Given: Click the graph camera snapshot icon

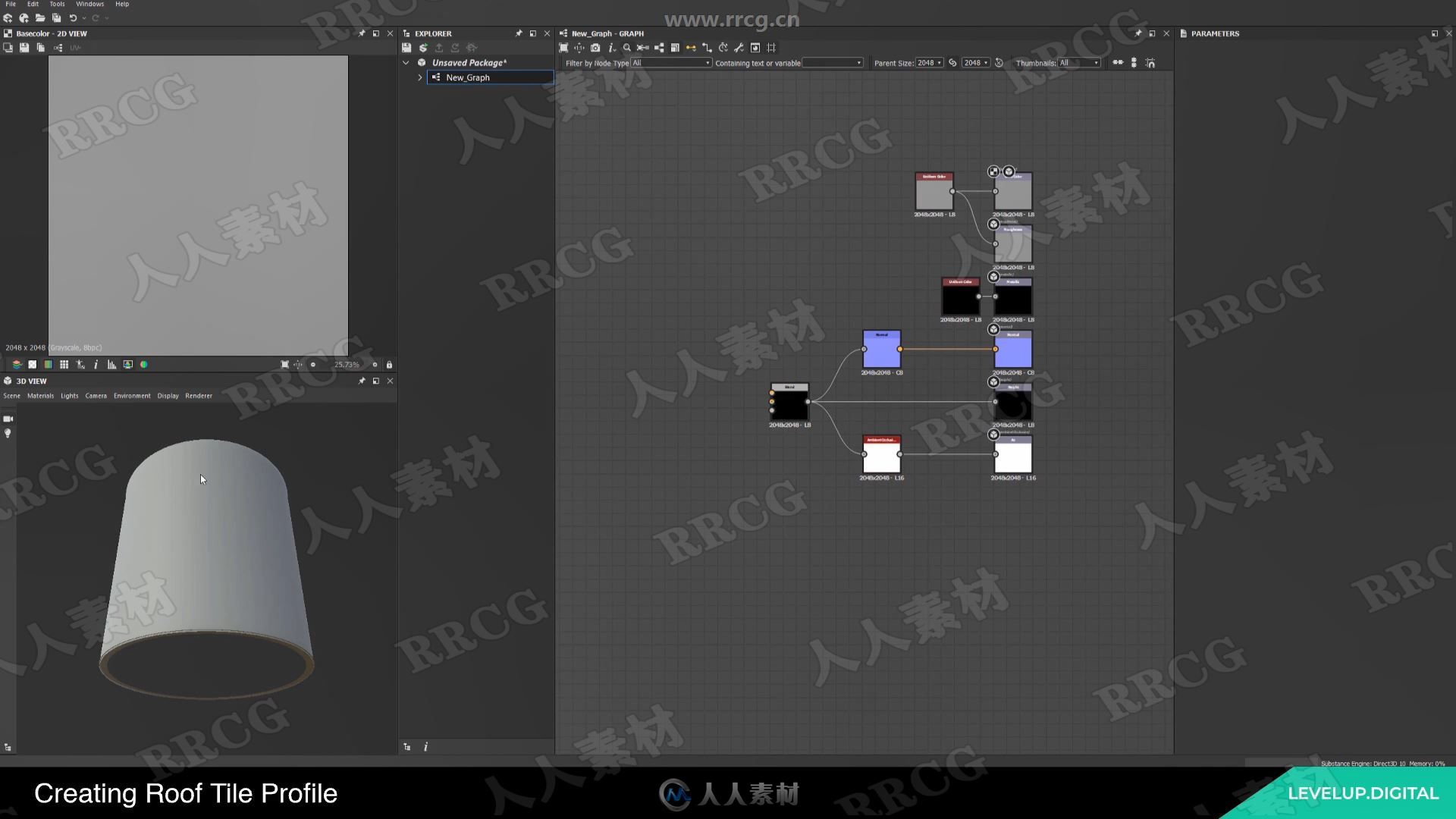Looking at the screenshot, I should pyautogui.click(x=595, y=48).
